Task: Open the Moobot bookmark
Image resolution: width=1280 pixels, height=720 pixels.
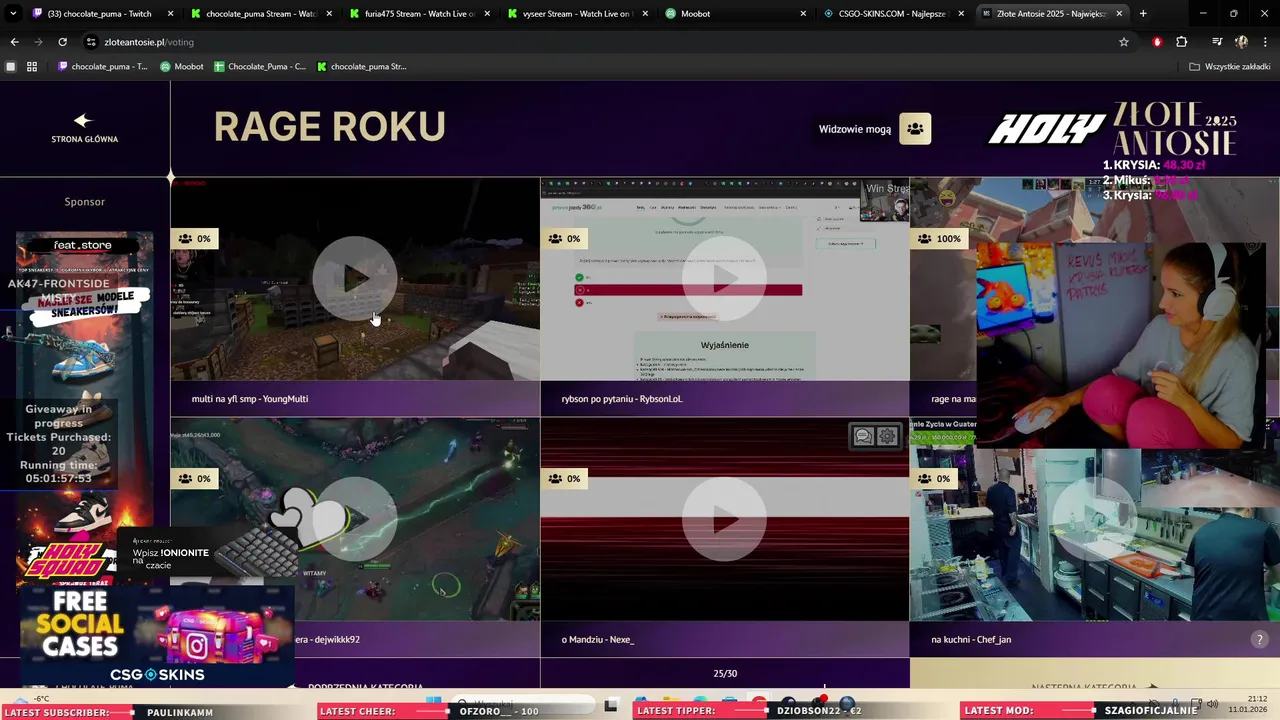Action: 182,66
